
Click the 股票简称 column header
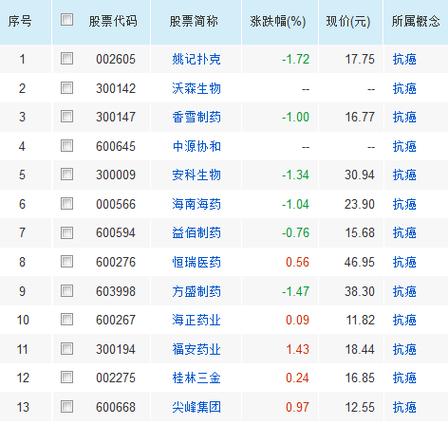(x=194, y=21)
